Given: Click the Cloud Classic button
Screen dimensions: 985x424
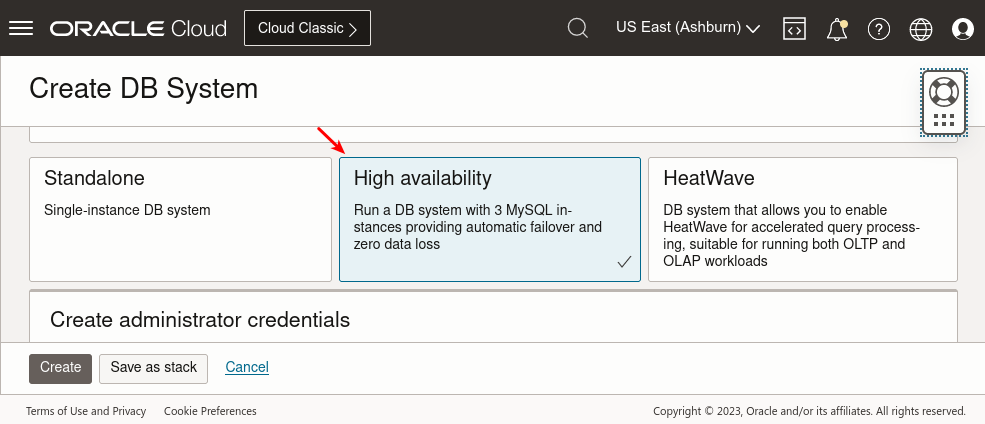Looking at the screenshot, I should pos(307,28).
